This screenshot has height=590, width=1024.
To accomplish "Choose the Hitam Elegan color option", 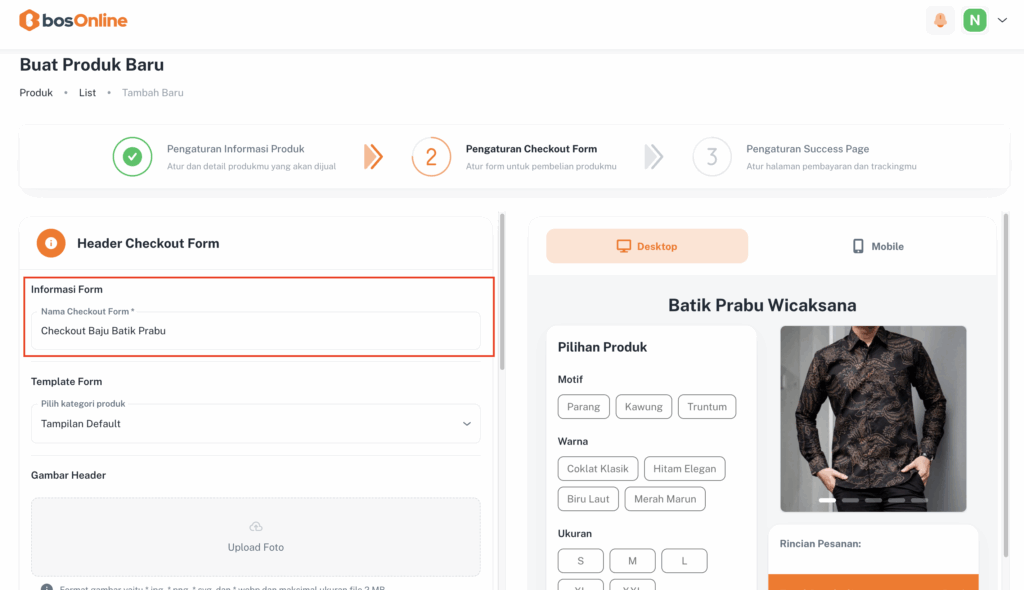I will point(685,469).
